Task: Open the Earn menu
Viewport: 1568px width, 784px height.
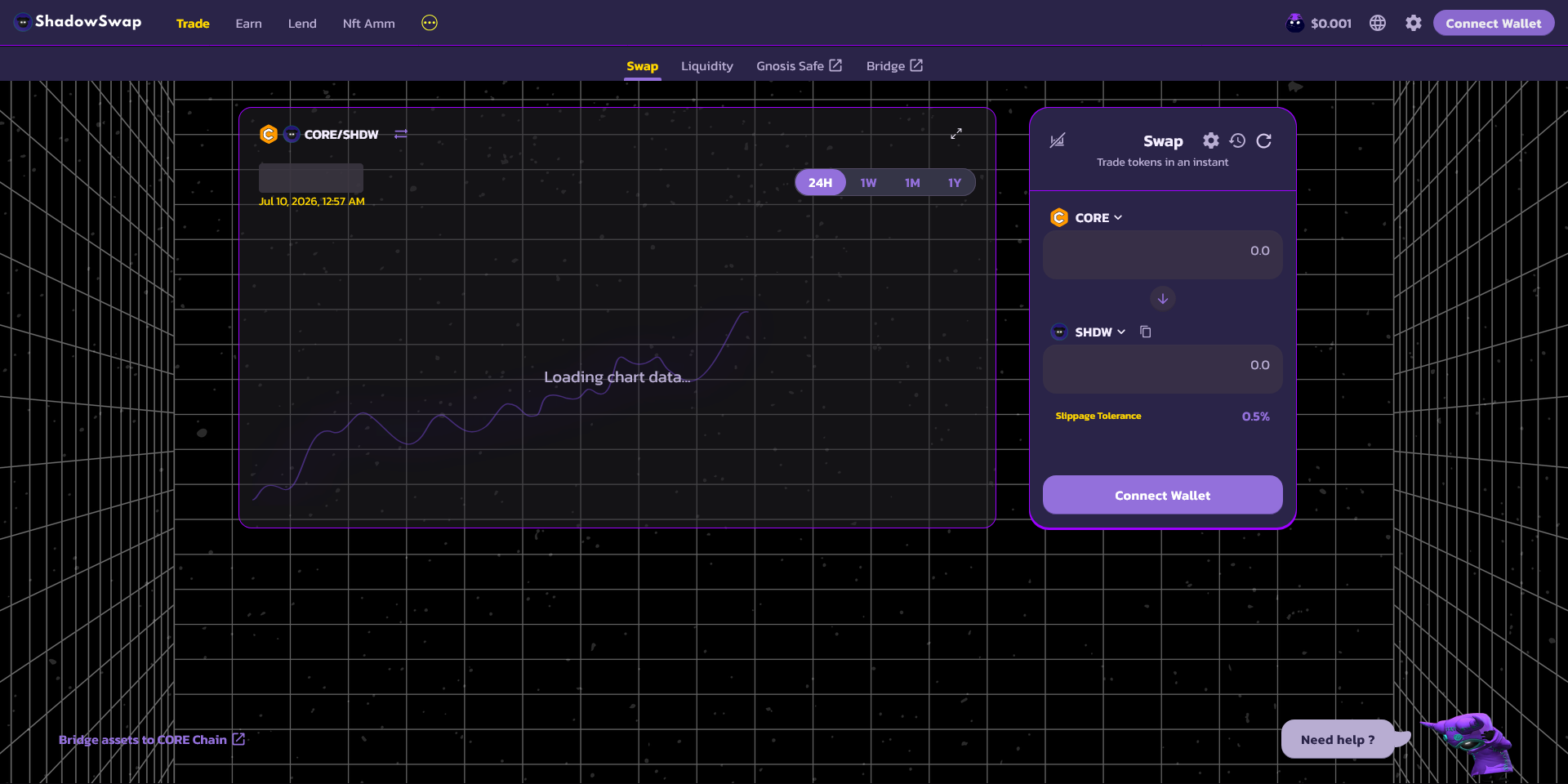Action: [x=249, y=23]
